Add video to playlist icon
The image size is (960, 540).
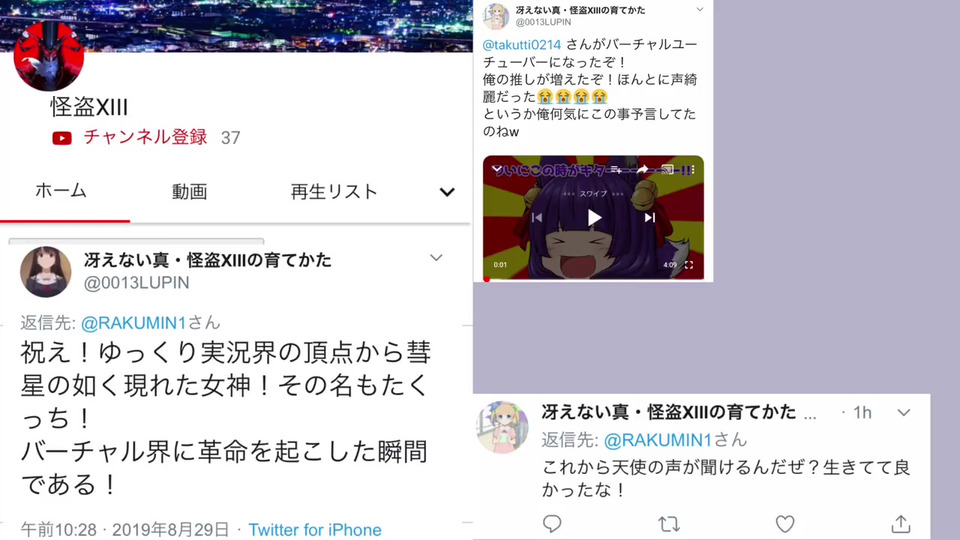click(616, 170)
